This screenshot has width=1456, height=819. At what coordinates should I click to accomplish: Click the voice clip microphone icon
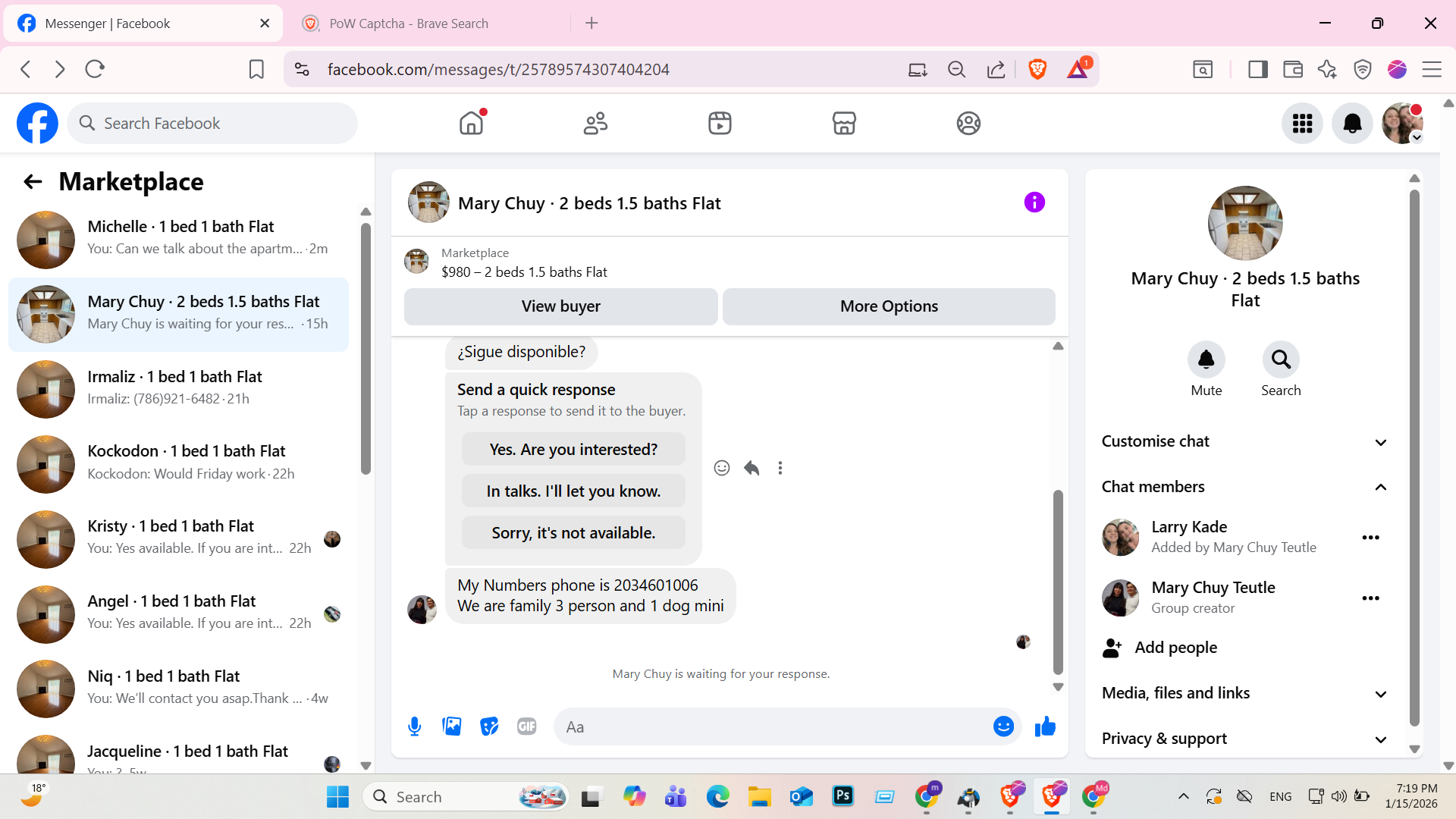[x=414, y=726]
